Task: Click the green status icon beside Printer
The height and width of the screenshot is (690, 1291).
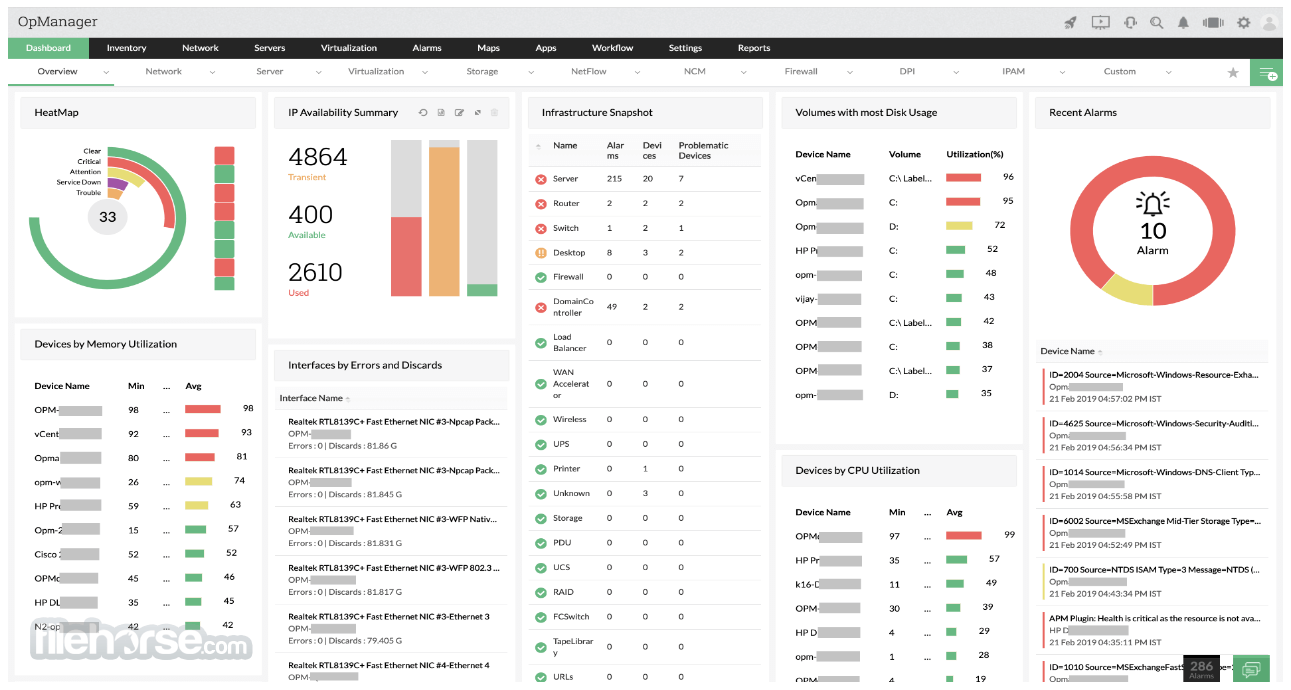Action: click(541, 469)
